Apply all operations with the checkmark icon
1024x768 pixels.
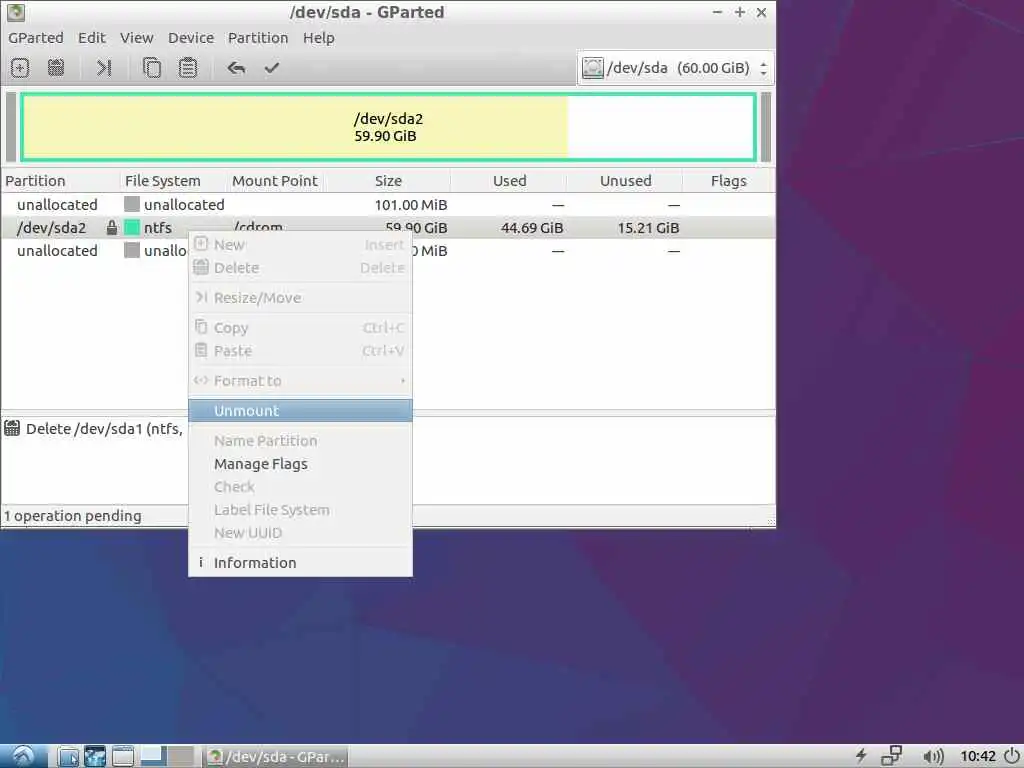(x=272, y=68)
